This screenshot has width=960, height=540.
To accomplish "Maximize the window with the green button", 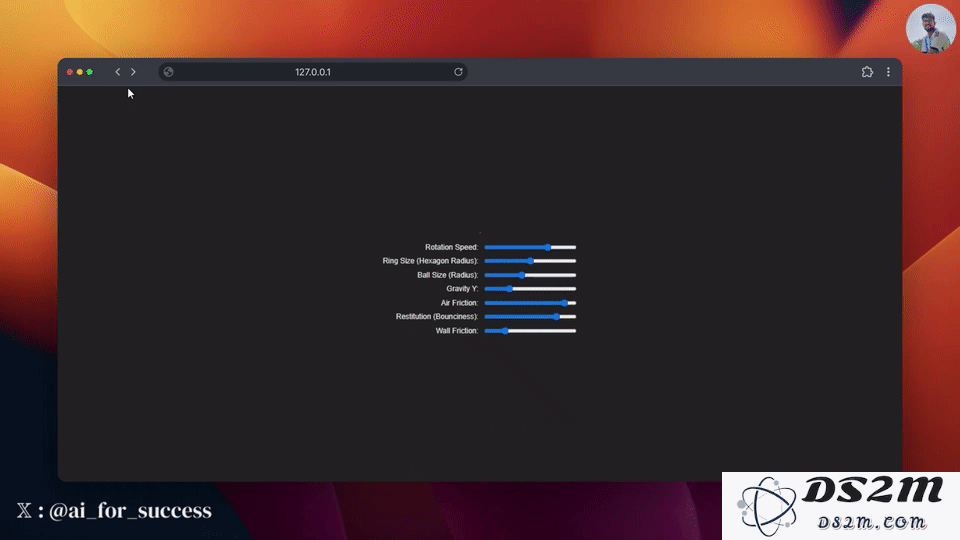I will 89,72.
